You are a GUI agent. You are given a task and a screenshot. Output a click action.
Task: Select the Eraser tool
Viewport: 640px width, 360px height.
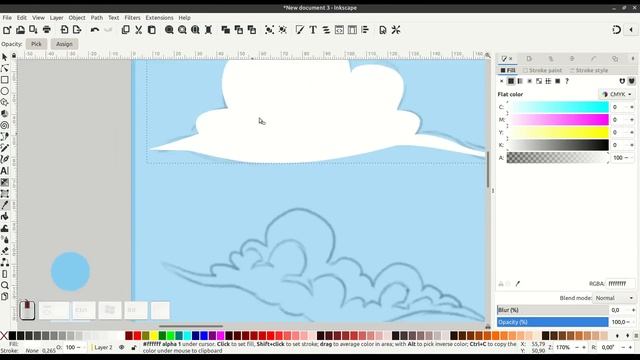point(4,251)
